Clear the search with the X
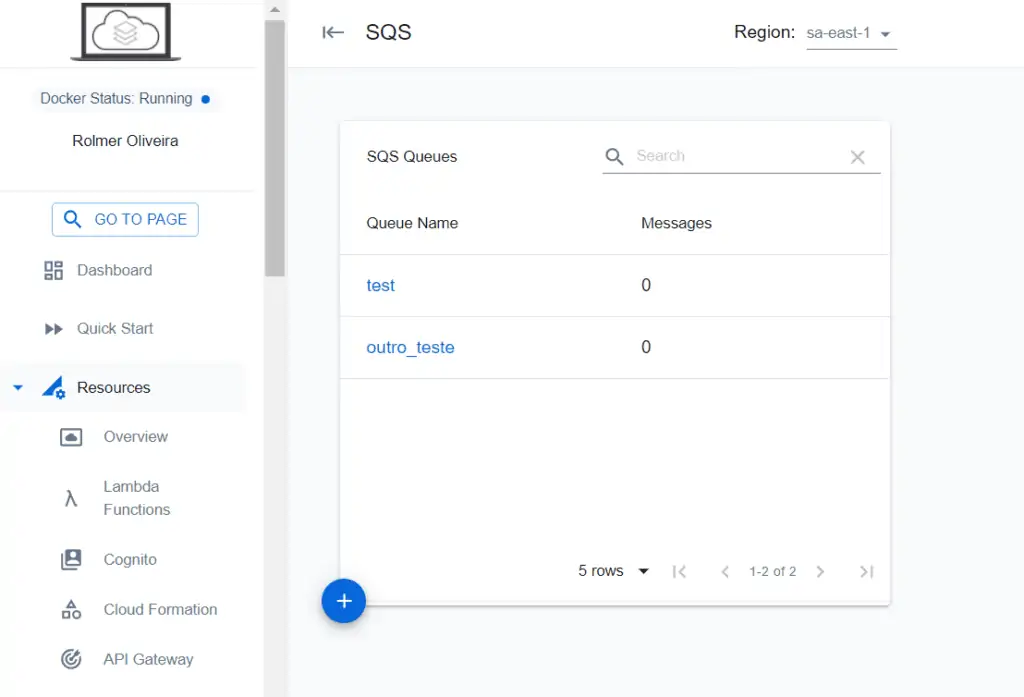The width and height of the screenshot is (1024, 697). [857, 157]
